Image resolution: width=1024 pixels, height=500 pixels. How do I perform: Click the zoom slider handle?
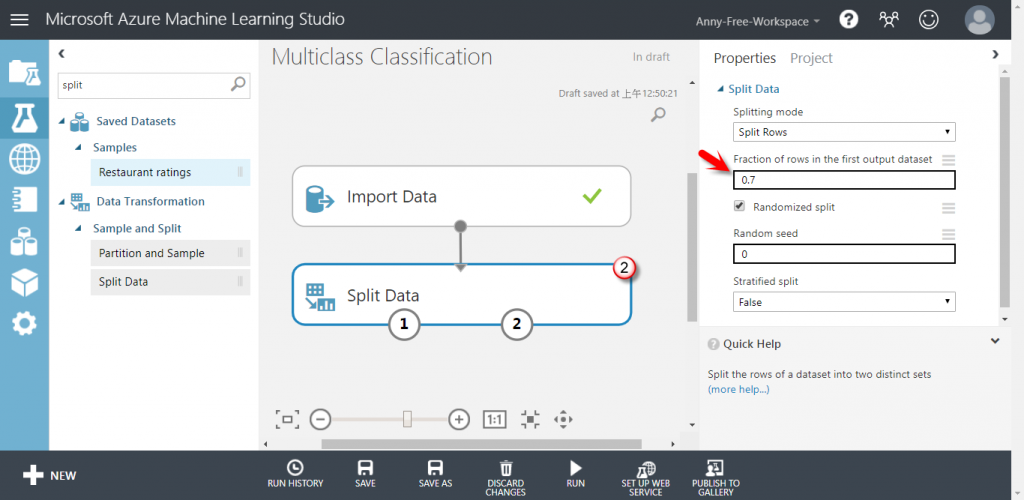(x=408, y=419)
